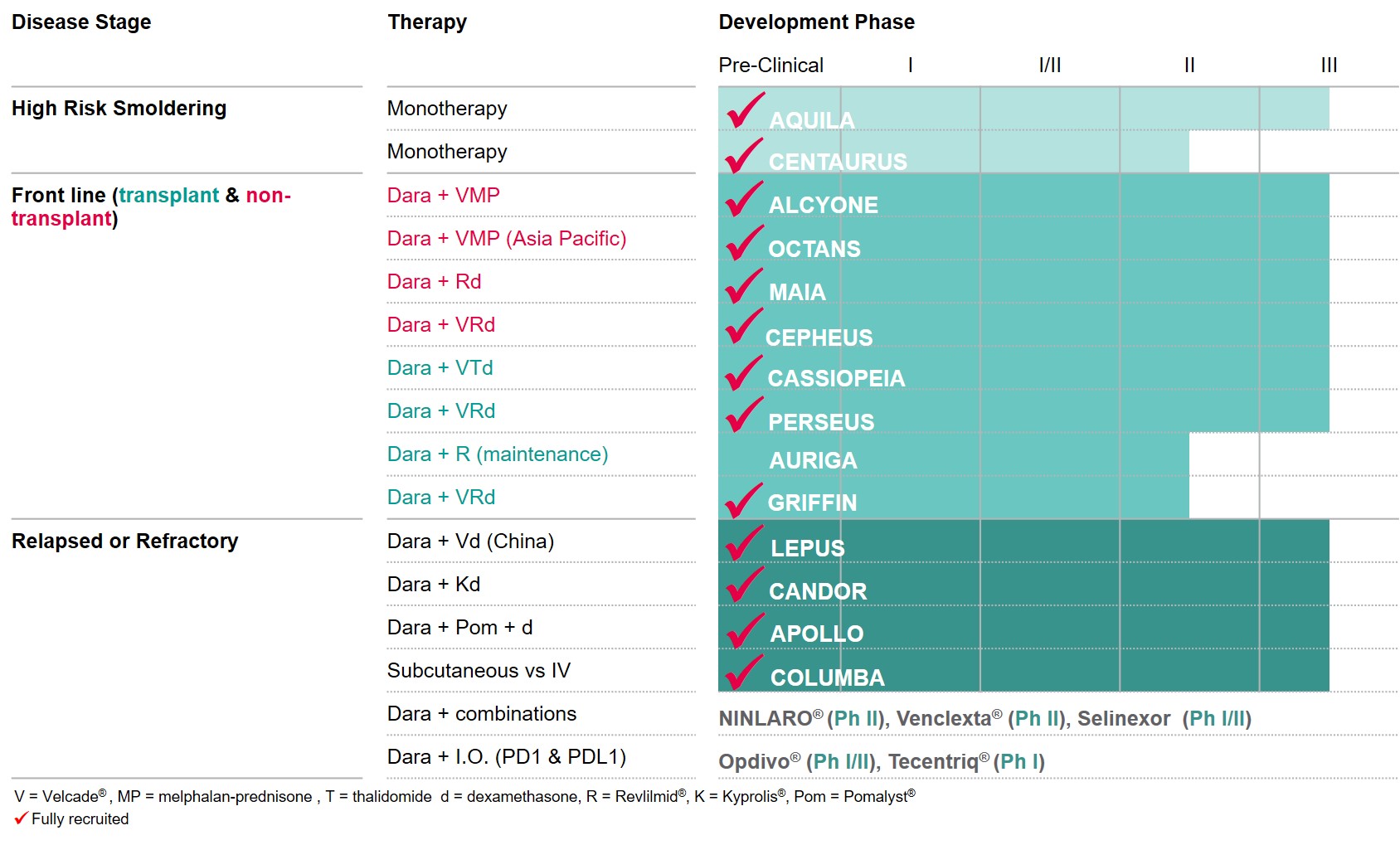
Task: Click the Pre-Clinical phase label
Action: point(770,66)
